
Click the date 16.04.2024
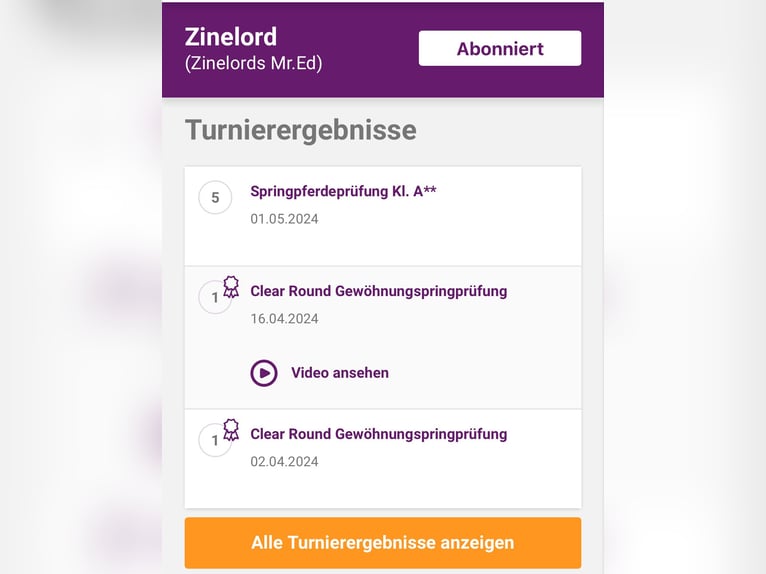(x=284, y=319)
